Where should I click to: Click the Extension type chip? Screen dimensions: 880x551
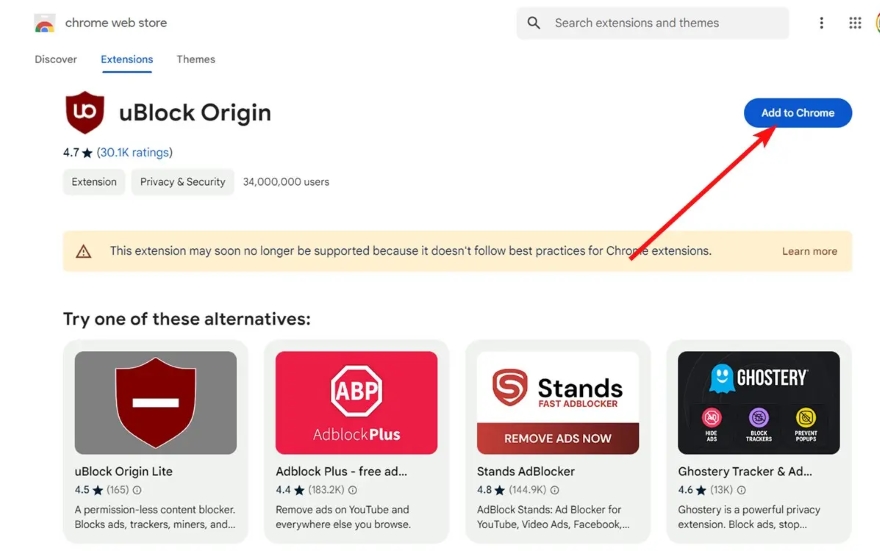tap(94, 182)
